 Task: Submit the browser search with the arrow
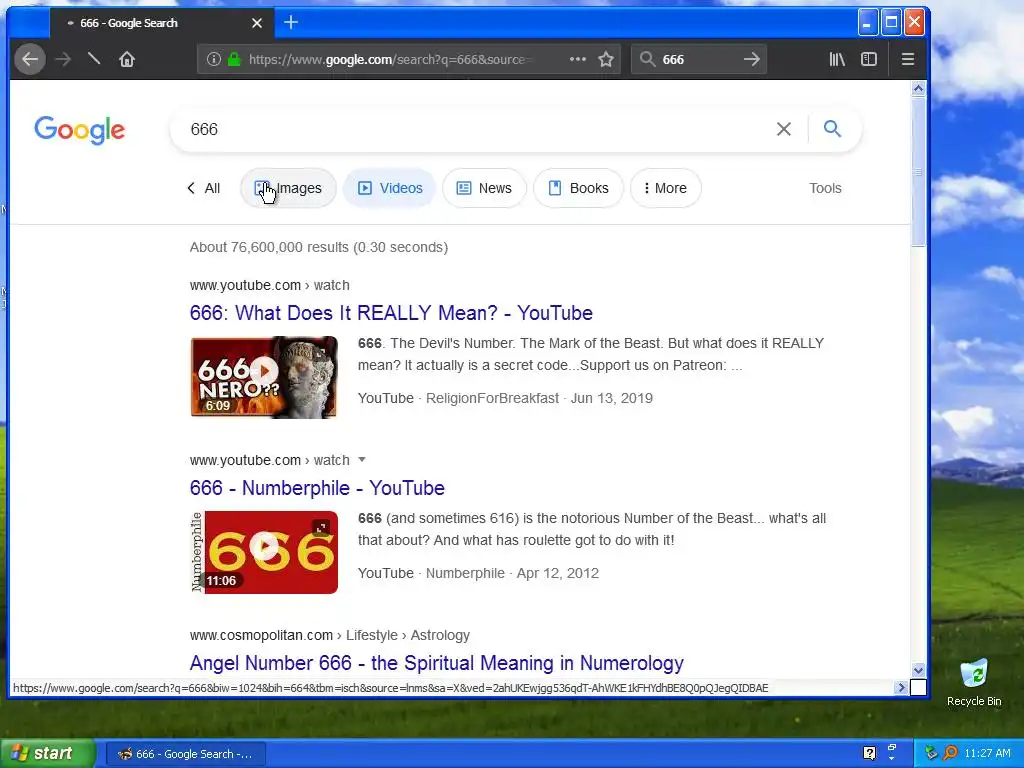[752, 59]
